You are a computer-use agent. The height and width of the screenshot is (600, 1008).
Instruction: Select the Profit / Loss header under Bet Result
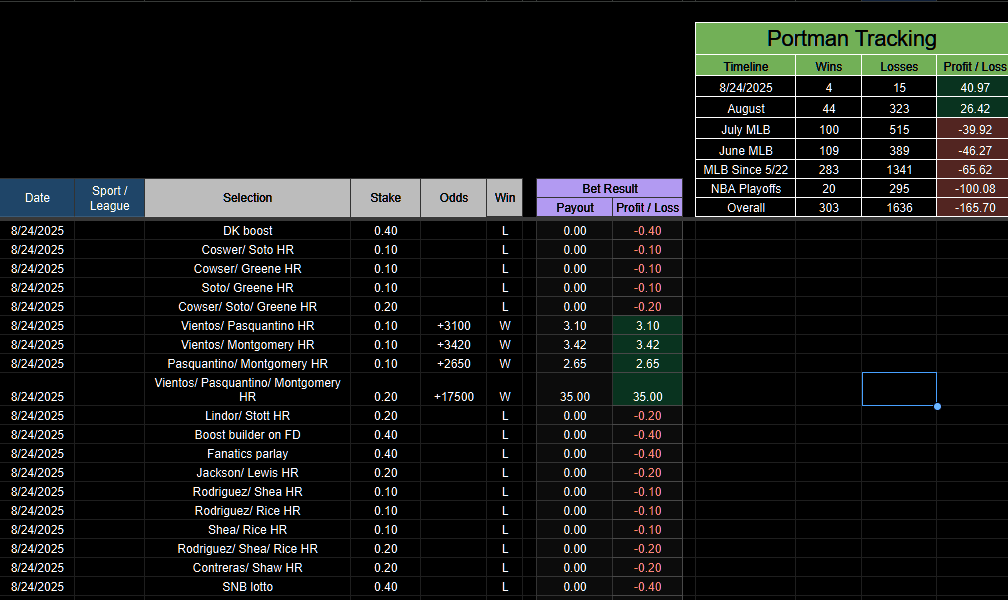coord(647,208)
